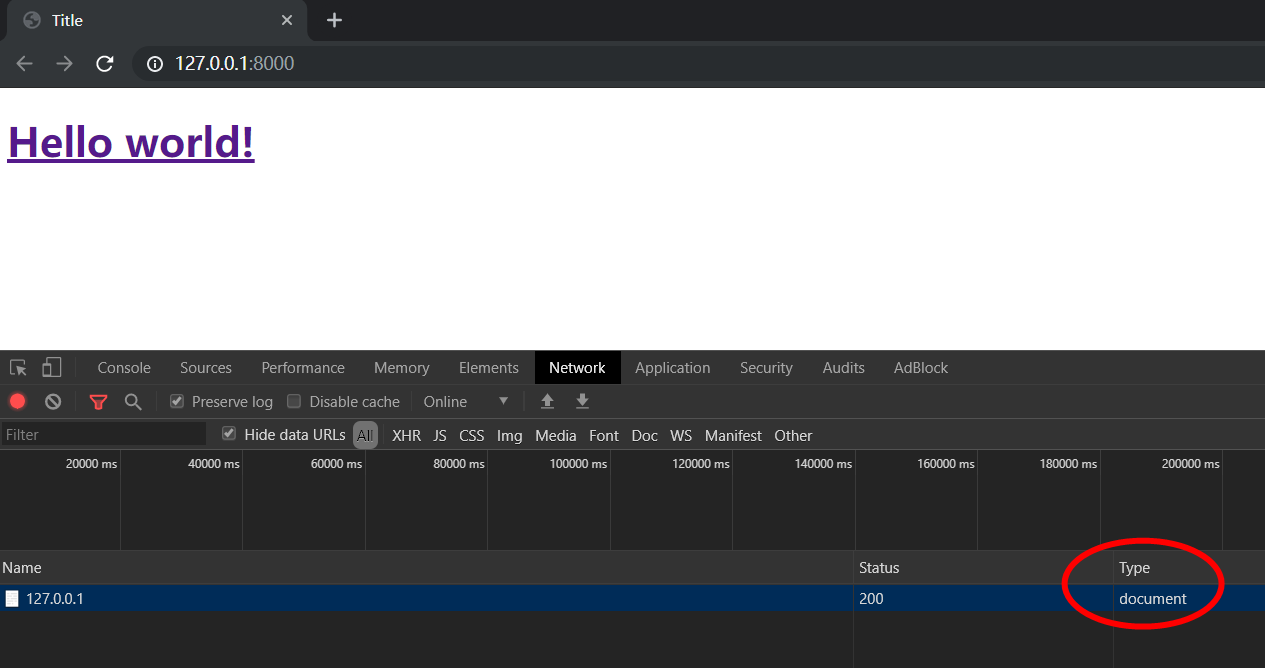This screenshot has height=668, width=1265.
Task: Focus the address bar showing 127.0.0.1:8000
Action: click(700, 64)
